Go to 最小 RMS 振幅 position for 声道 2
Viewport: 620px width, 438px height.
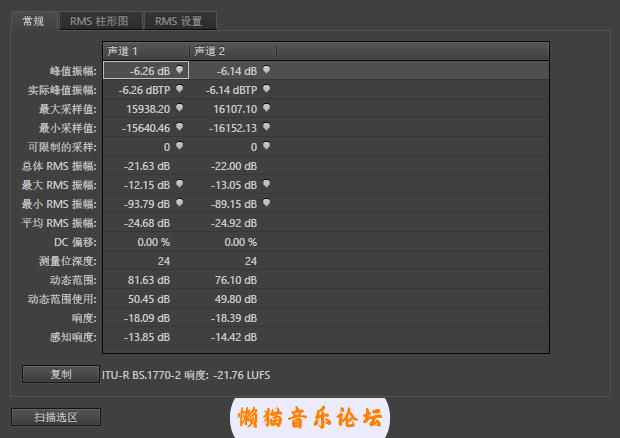(266, 203)
